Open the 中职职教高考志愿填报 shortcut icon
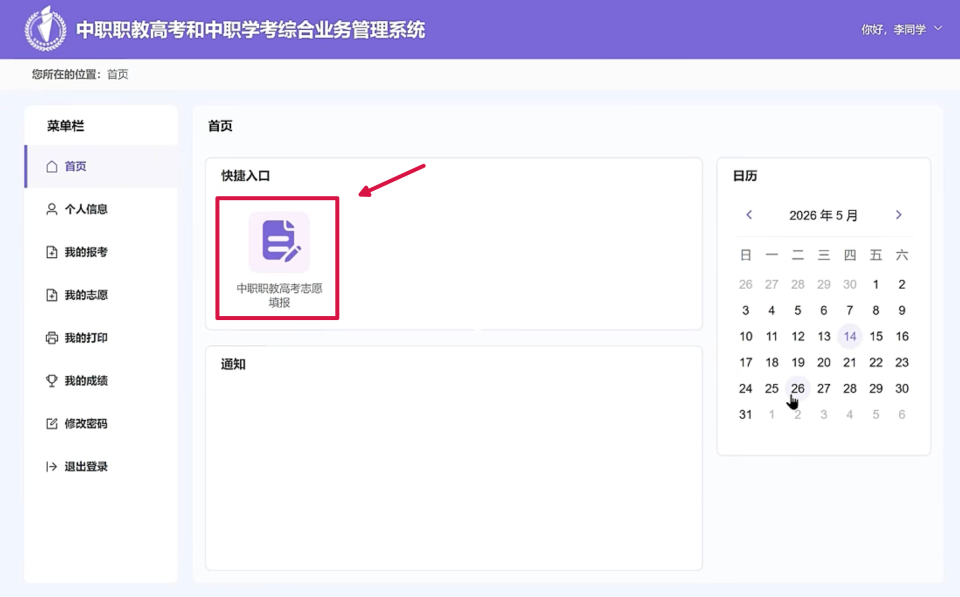Image resolution: width=960 pixels, height=597 pixels. [279, 242]
